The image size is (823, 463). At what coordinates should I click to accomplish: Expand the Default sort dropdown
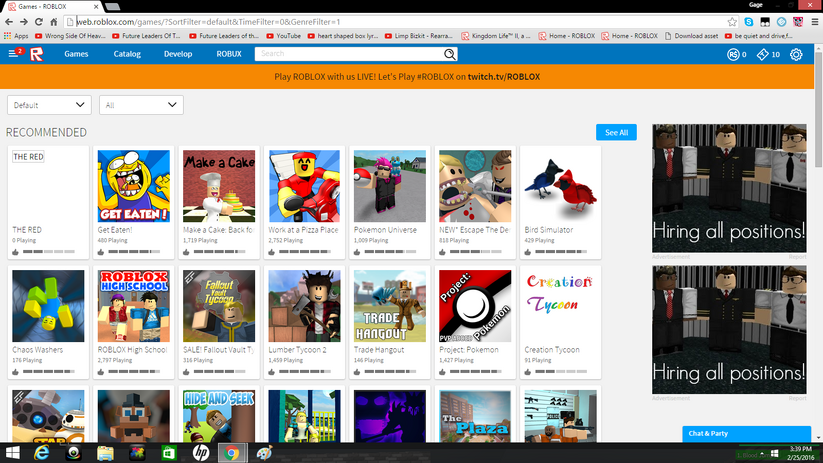point(49,105)
